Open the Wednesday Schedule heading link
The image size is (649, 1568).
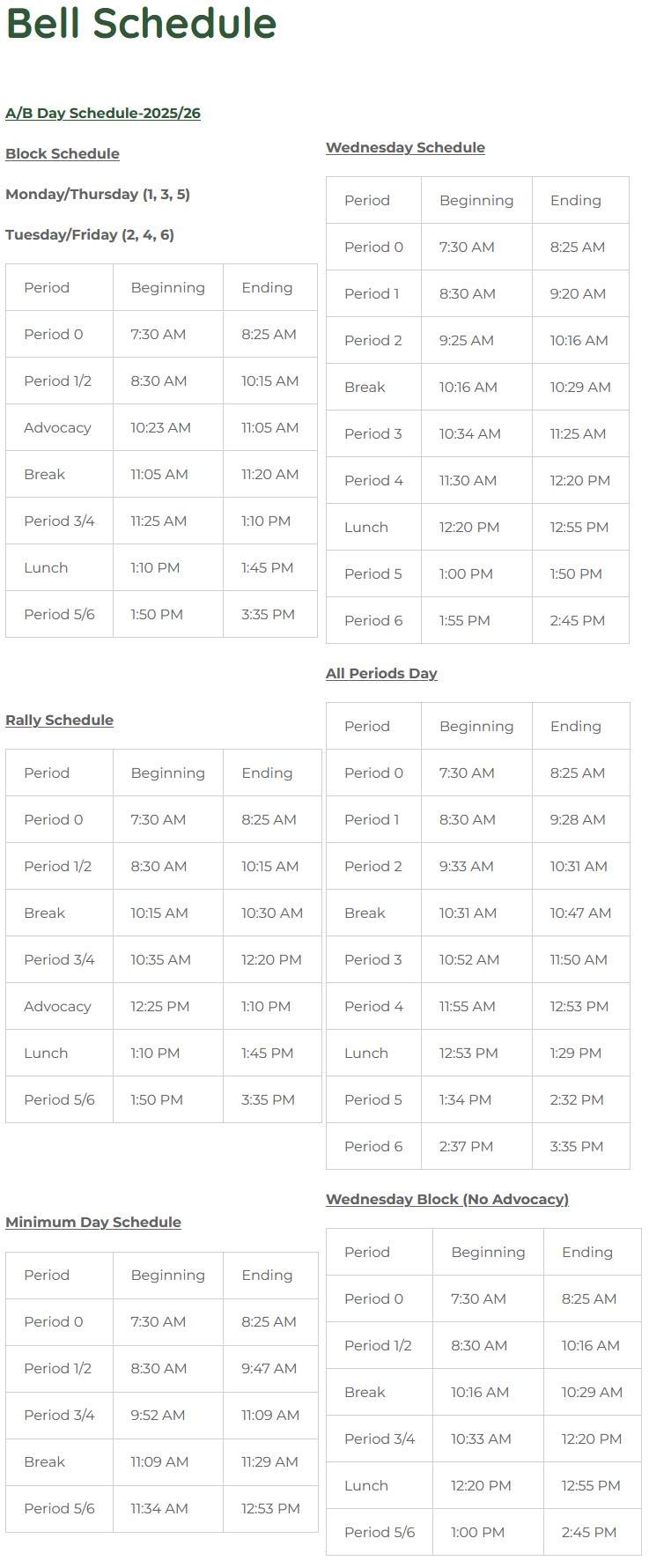point(405,148)
